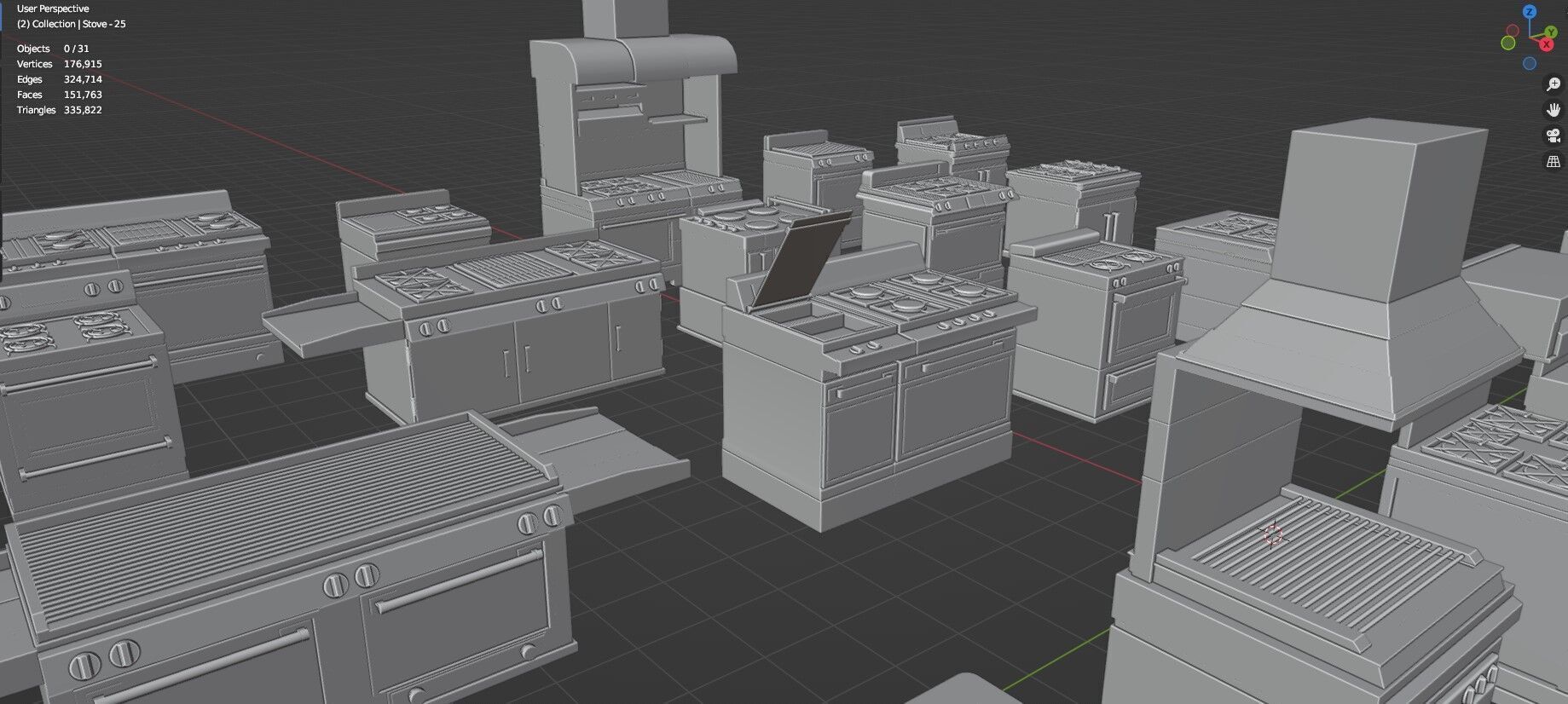The width and height of the screenshot is (1568, 704).
Task: Click the hand pan view button
Action: (1554, 110)
